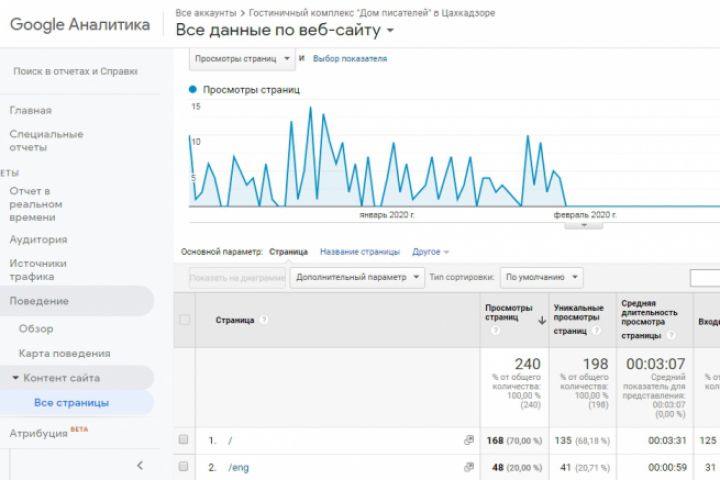This screenshot has height=480, width=720.
Task: Click the Google Аналитика logo
Action: pyautogui.click(x=78, y=23)
